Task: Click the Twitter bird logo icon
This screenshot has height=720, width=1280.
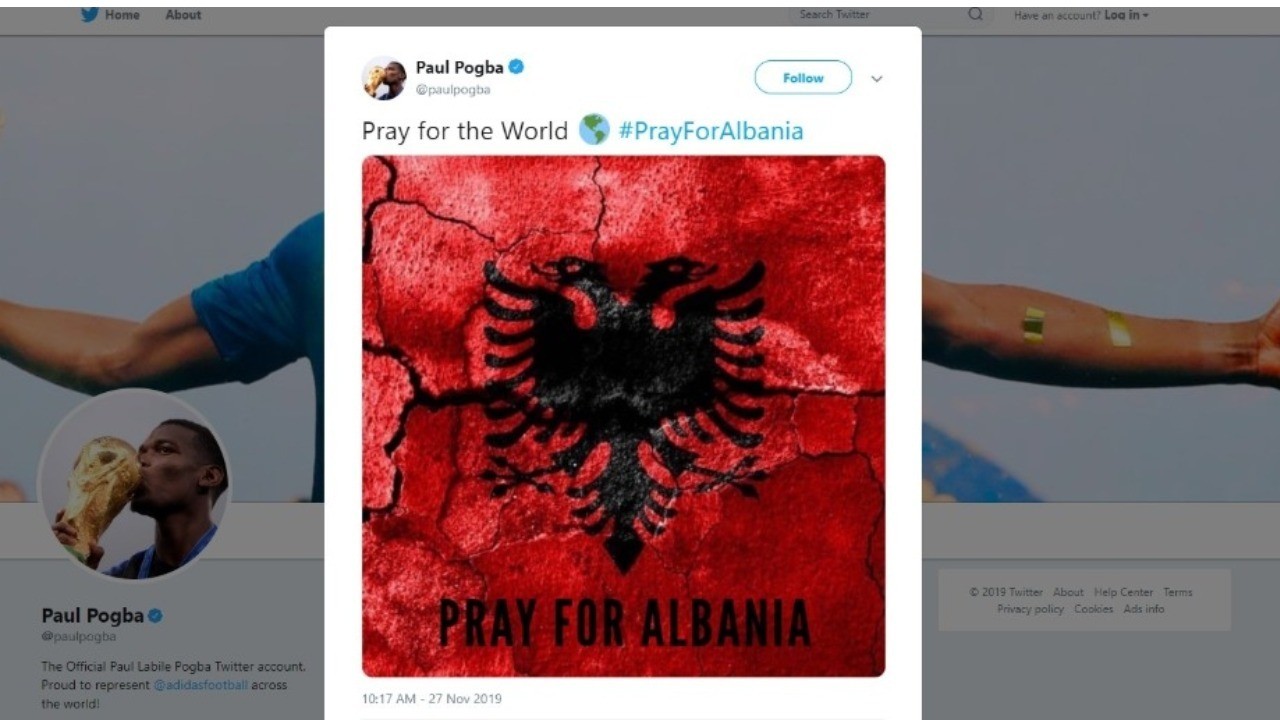Action: point(90,14)
